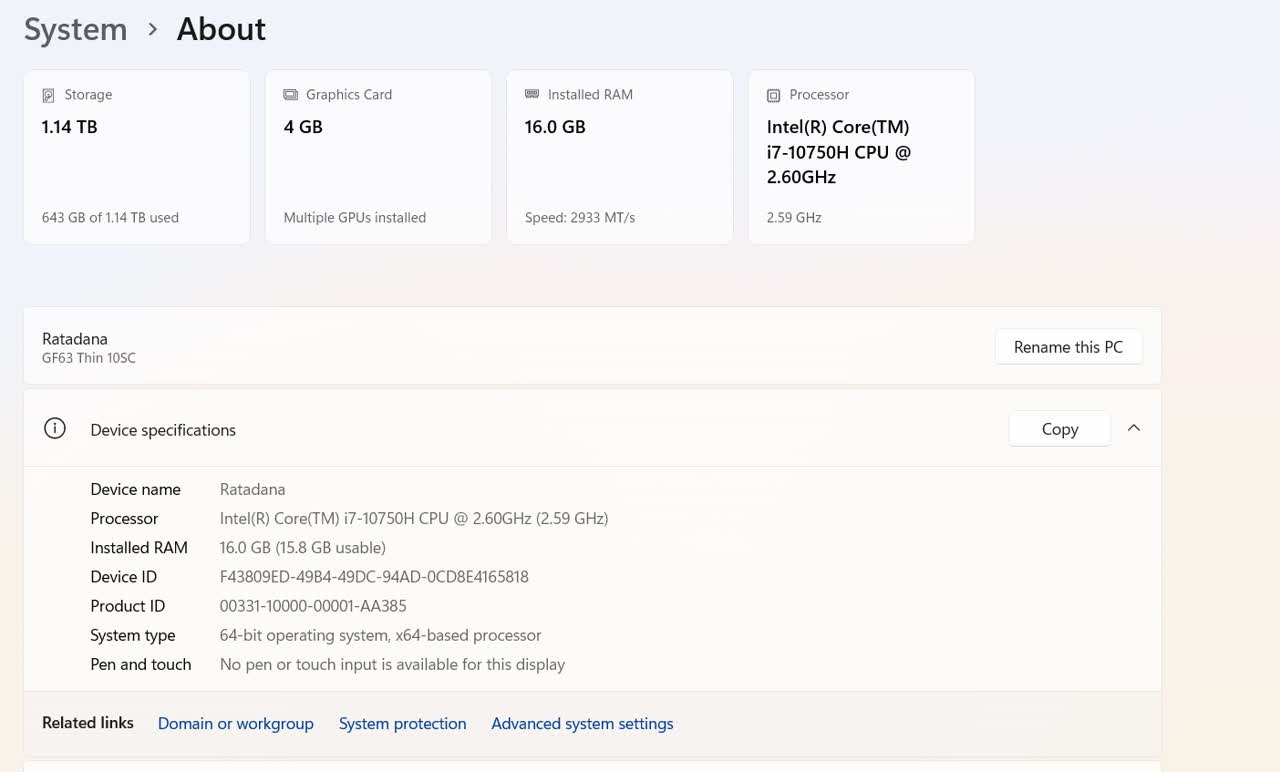Click the GF63 Thin 10SC model text

pos(89,358)
